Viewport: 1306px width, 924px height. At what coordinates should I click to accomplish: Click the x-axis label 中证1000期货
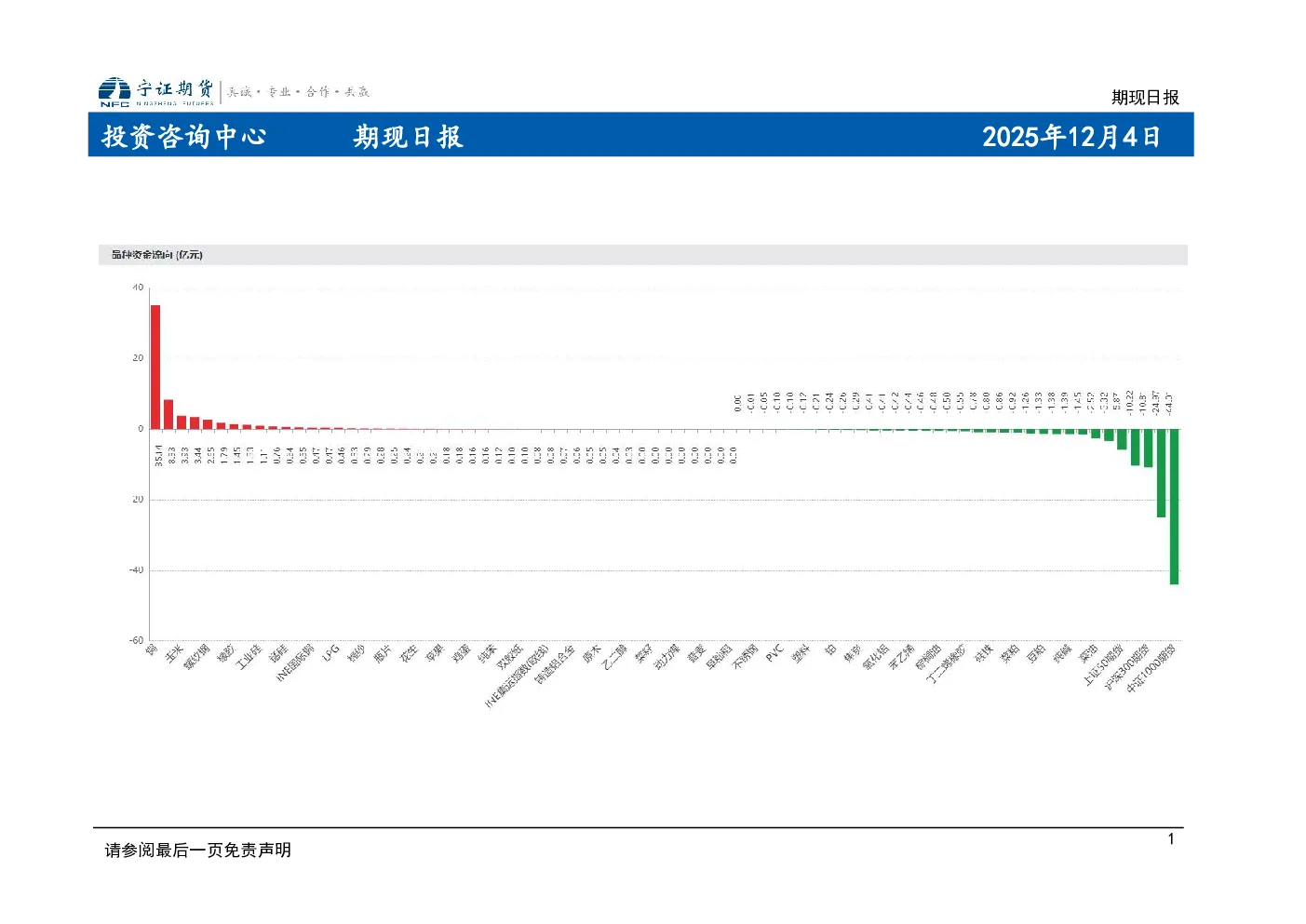pos(1151,669)
